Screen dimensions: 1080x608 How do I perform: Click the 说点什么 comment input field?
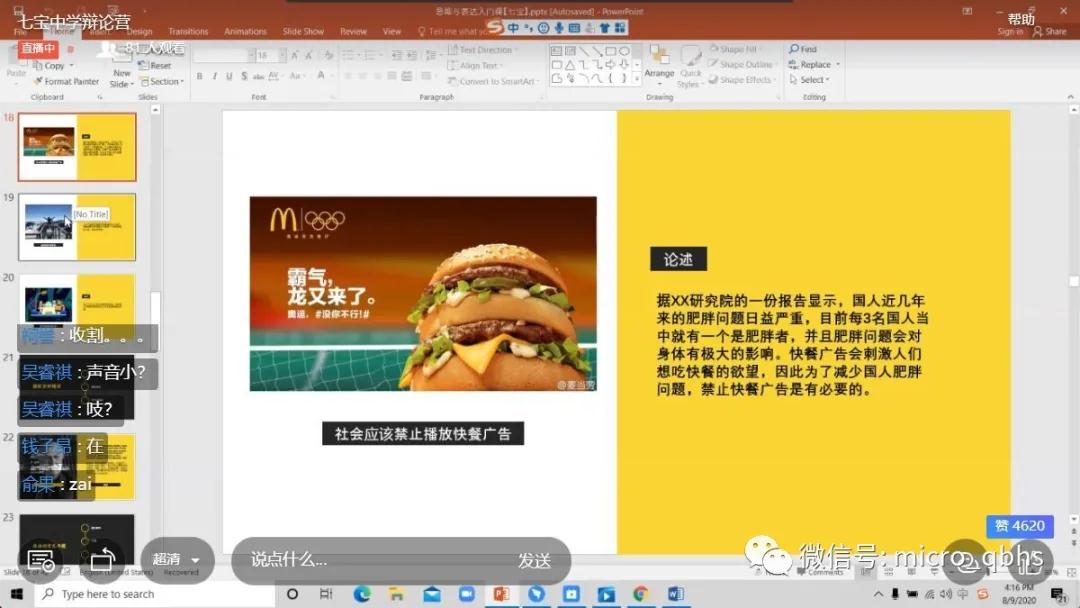[x=376, y=560]
